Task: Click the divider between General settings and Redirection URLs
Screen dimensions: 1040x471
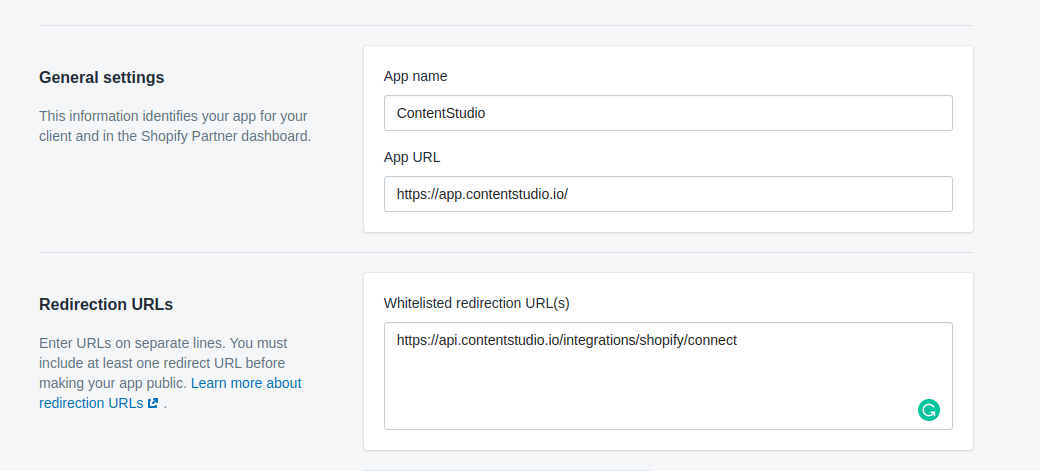Action: point(506,252)
